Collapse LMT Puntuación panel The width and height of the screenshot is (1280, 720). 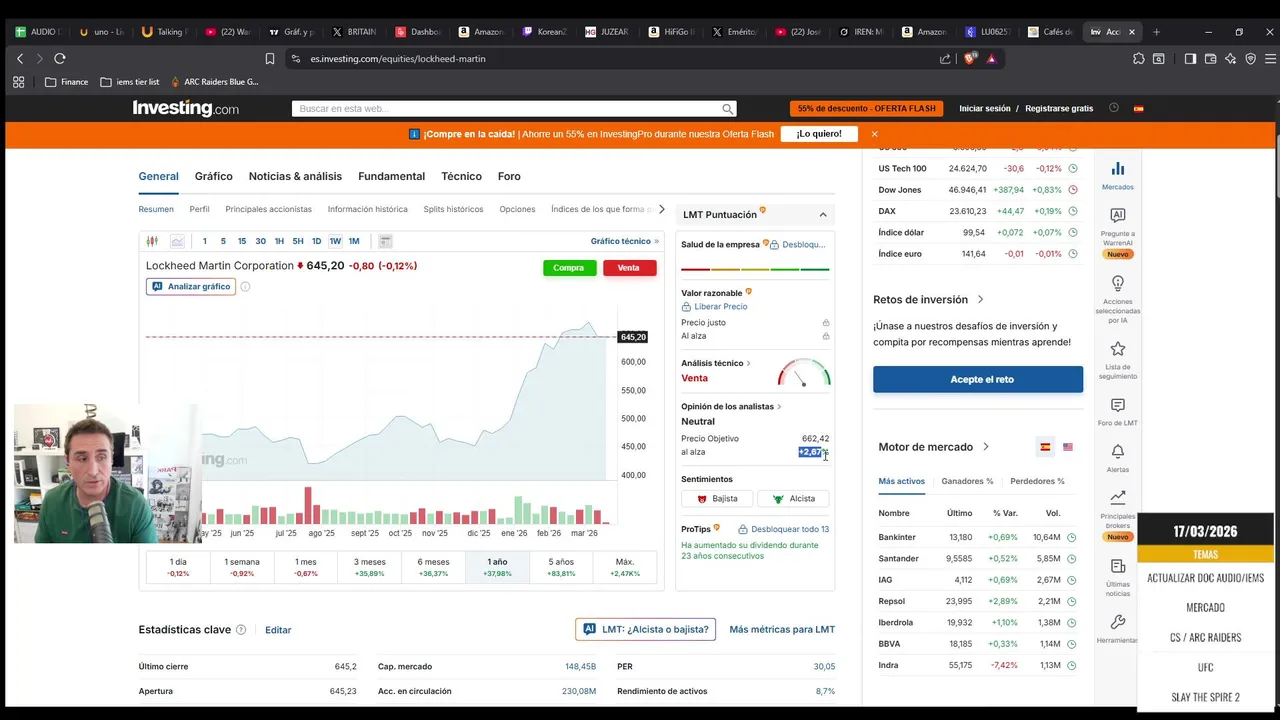tap(823, 215)
